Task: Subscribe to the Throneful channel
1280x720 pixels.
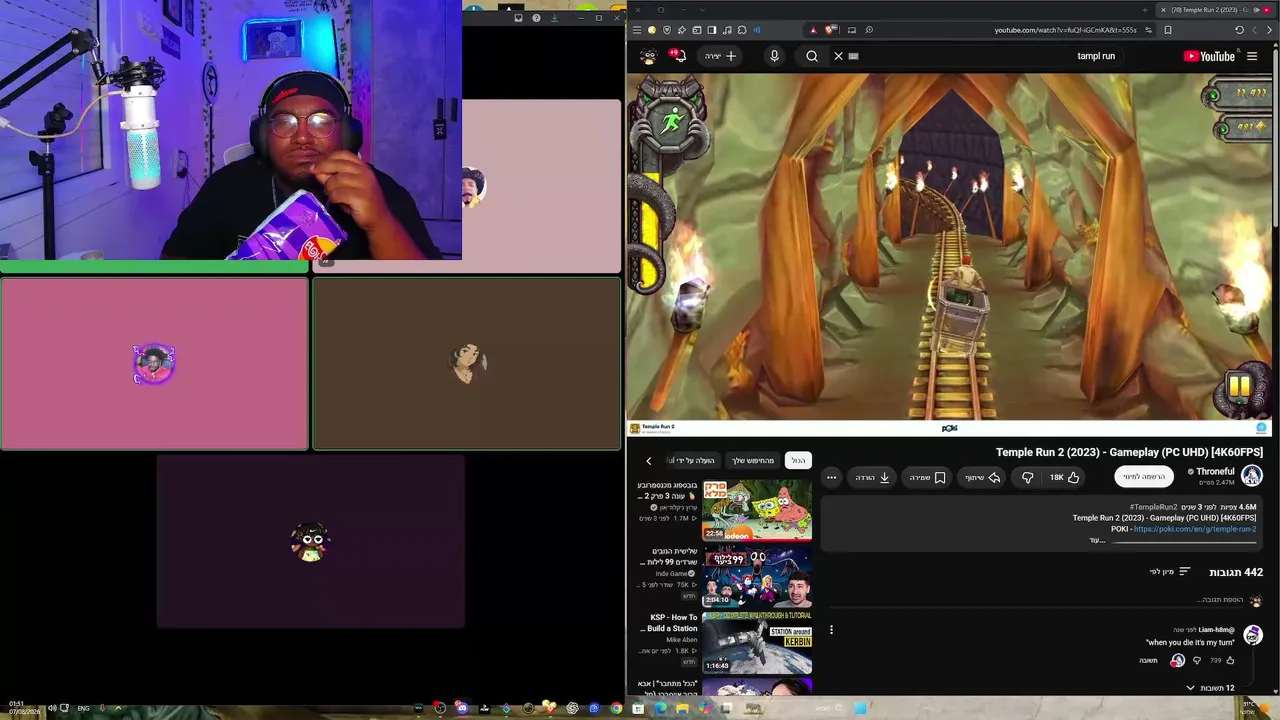Action: coord(1144,477)
